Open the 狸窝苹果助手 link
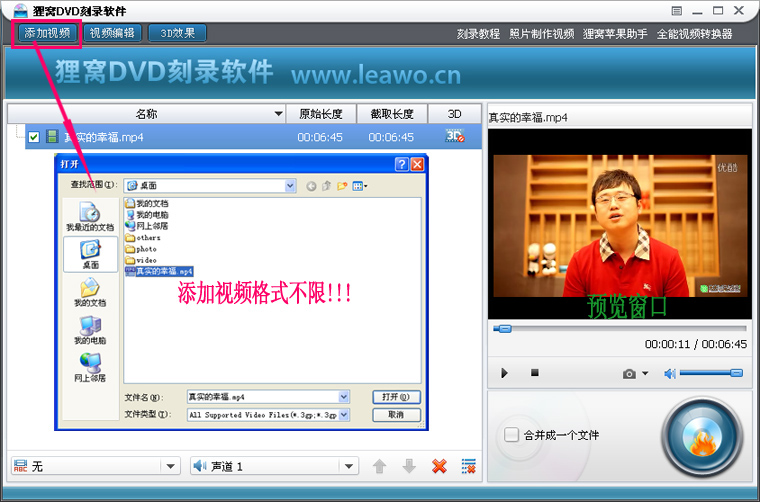The width and height of the screenshot is (760, 502). [x=615, y=34]
